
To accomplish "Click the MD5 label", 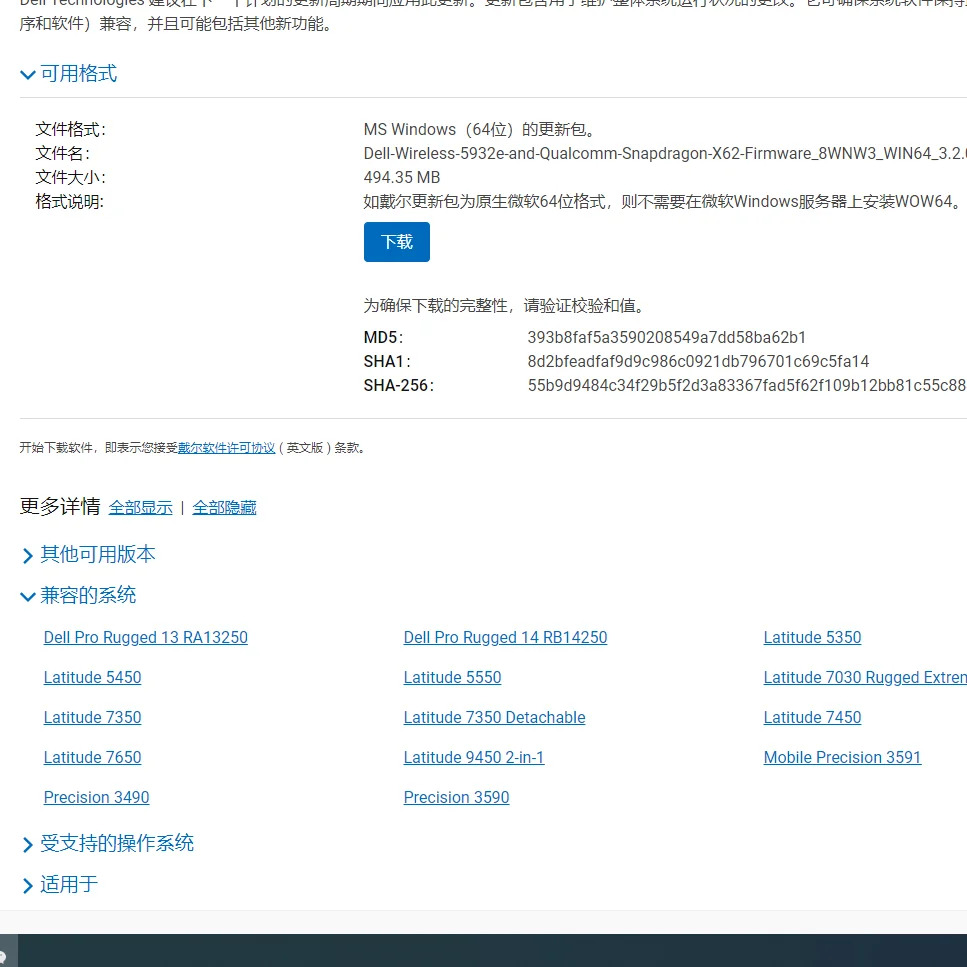I will [383, 337].
